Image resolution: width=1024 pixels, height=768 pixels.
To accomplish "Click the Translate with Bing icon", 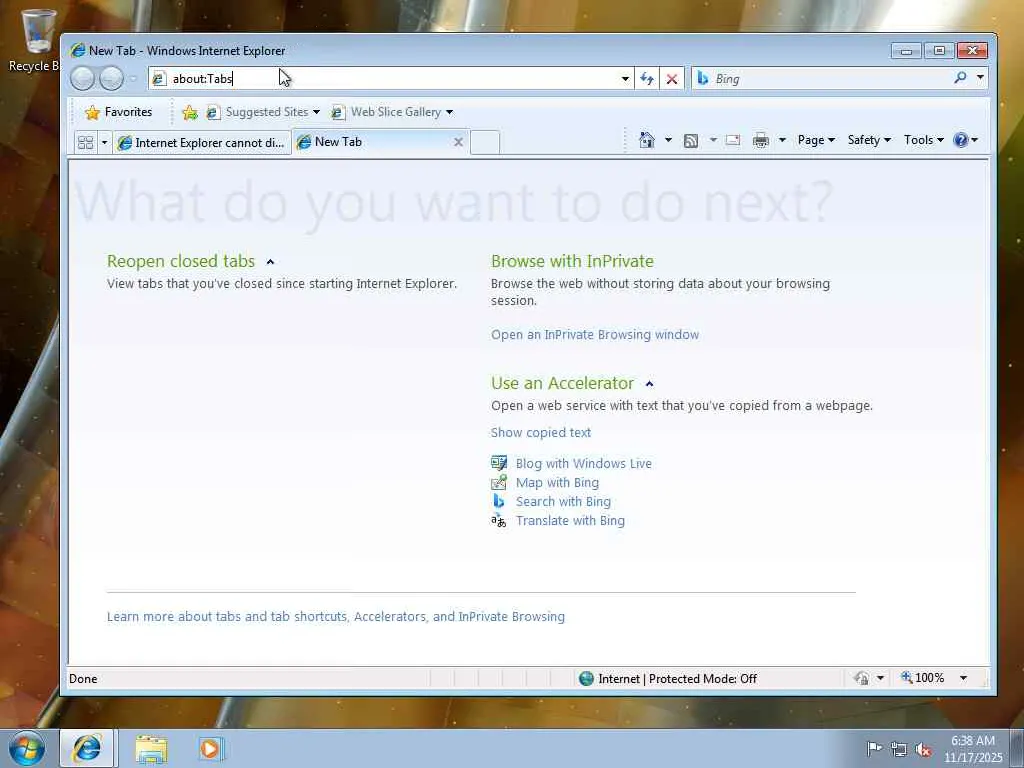I will 499,520.
